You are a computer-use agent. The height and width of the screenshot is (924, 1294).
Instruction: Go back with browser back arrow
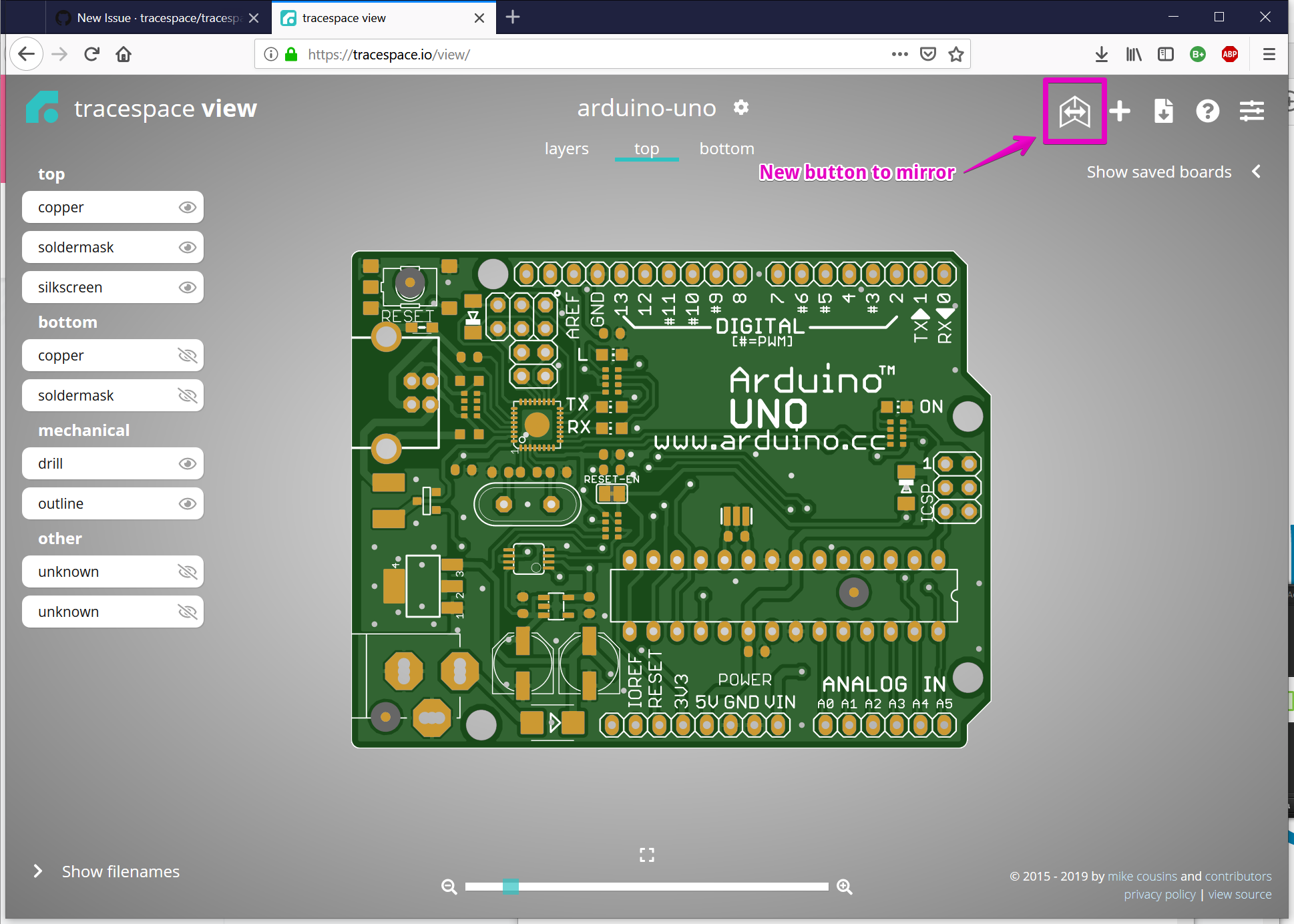[27, 54]
